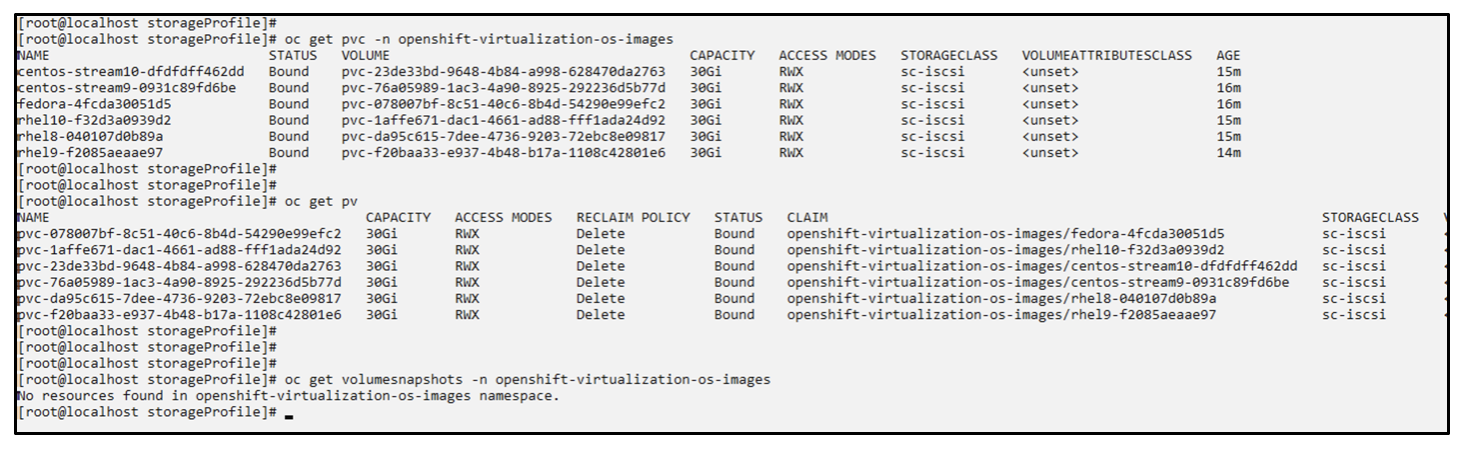The width and height of the screenshot is (1474, 450).
Task: Click the claim openshift-virtualization-os-images/rhel9-f2085aeaae97
Action: click(x=1002, y=315)
